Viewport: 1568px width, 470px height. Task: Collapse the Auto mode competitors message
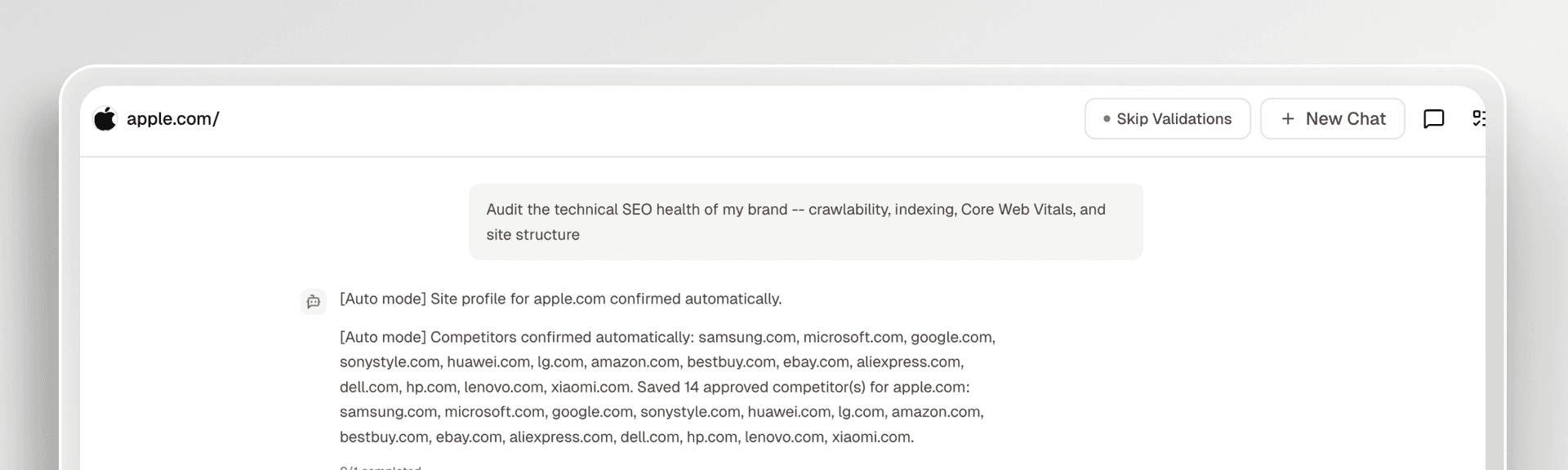pyautogui.click(x=667, y=387)
